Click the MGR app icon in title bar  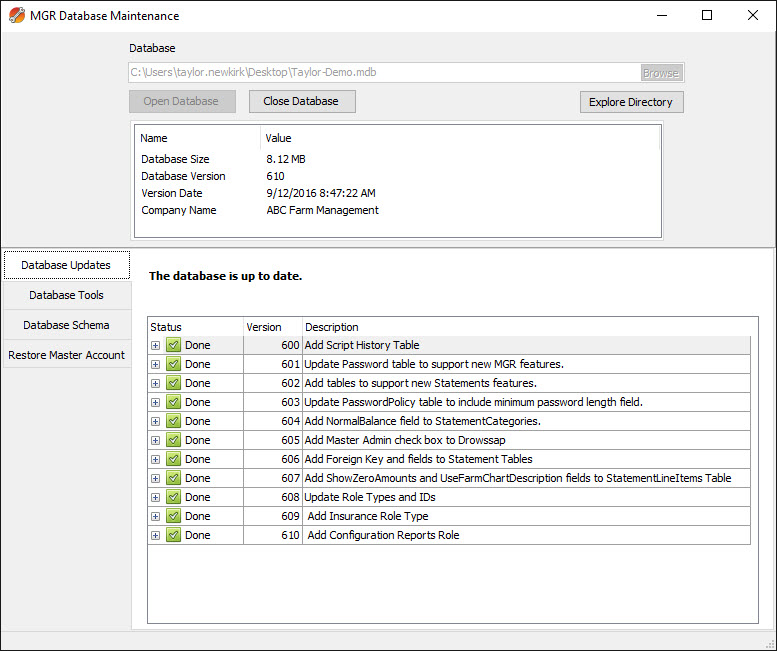(x=15, y=16)
